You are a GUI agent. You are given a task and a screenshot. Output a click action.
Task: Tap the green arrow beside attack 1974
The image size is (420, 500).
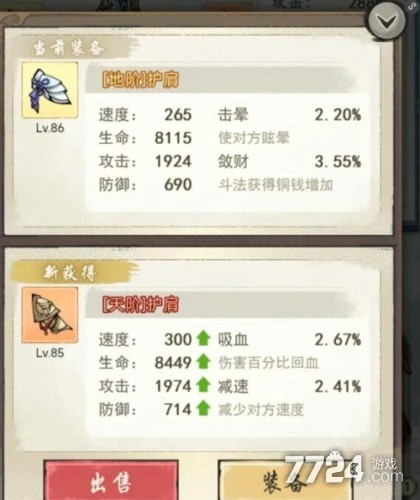tap(203, 385)
